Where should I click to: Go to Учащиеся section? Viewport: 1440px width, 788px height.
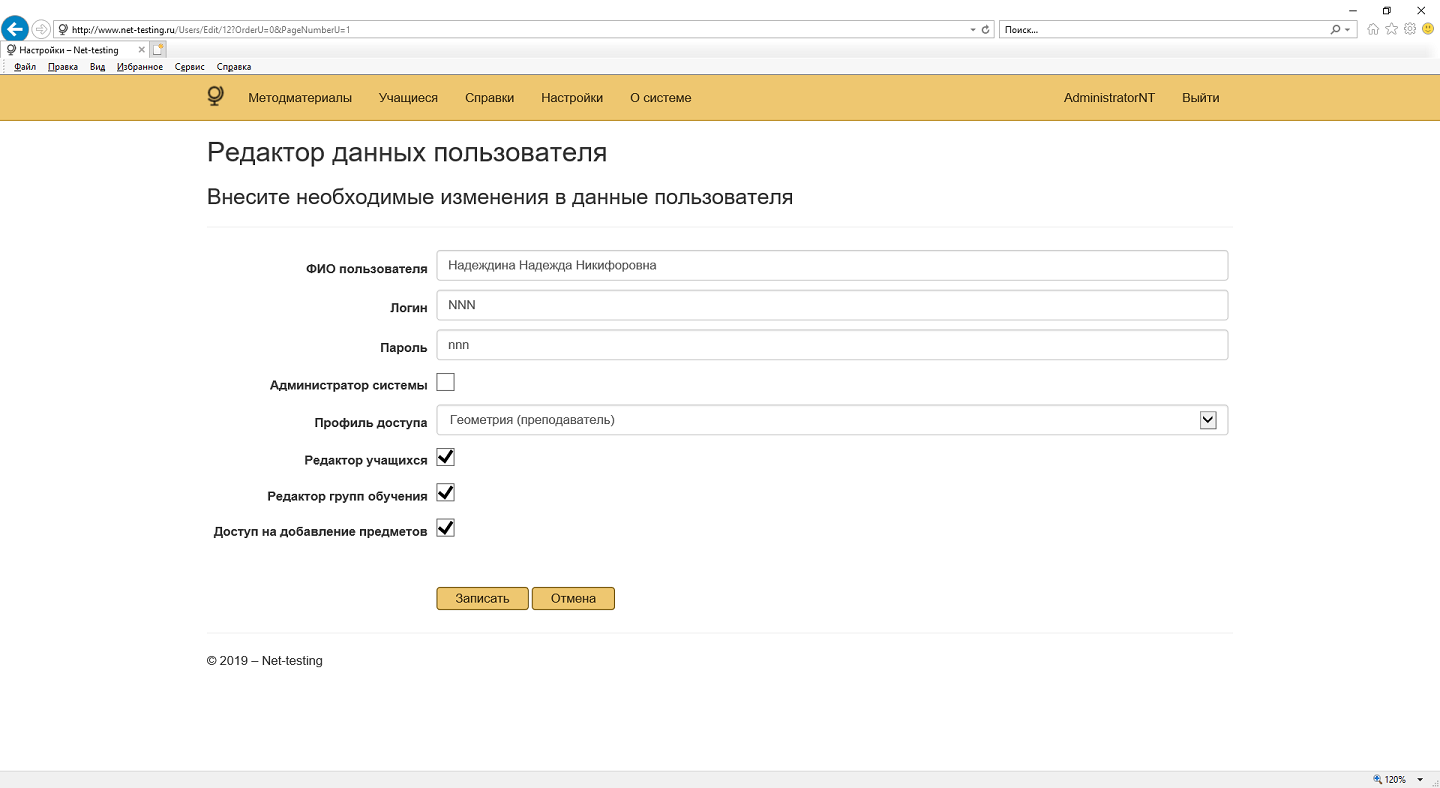coord(408,98)
